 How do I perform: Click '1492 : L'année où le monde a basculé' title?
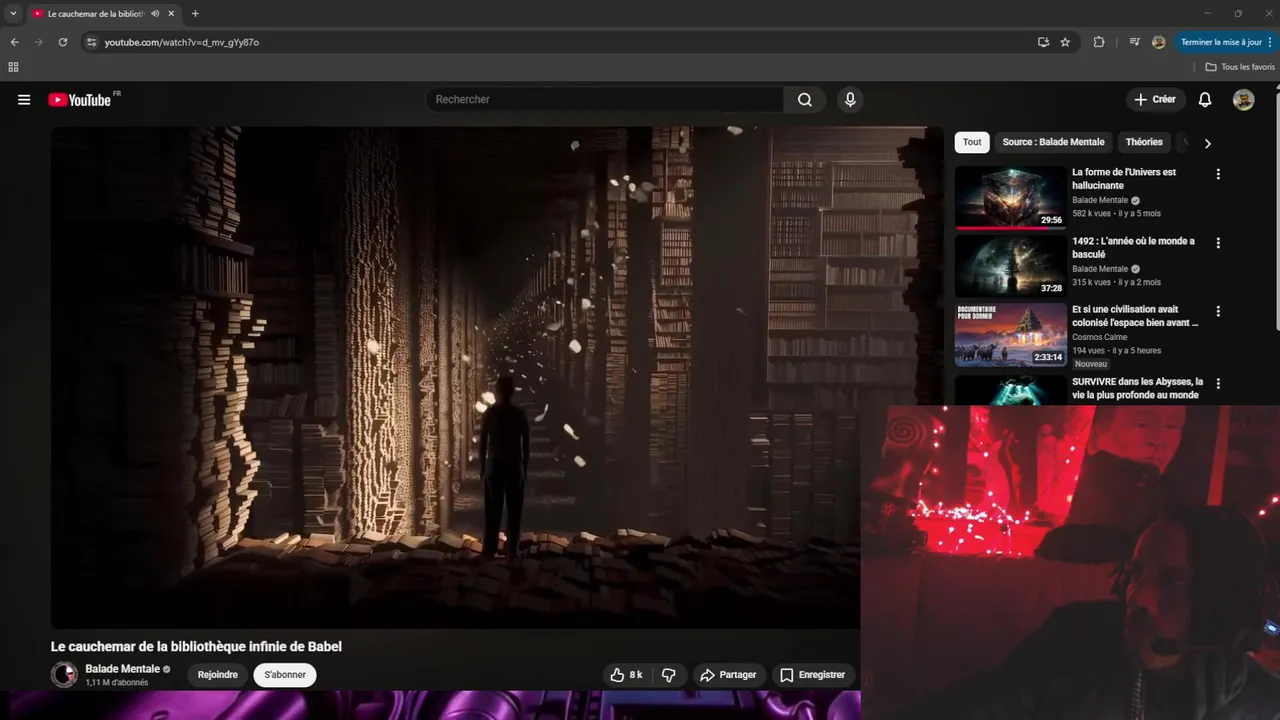click(1133, 248)
